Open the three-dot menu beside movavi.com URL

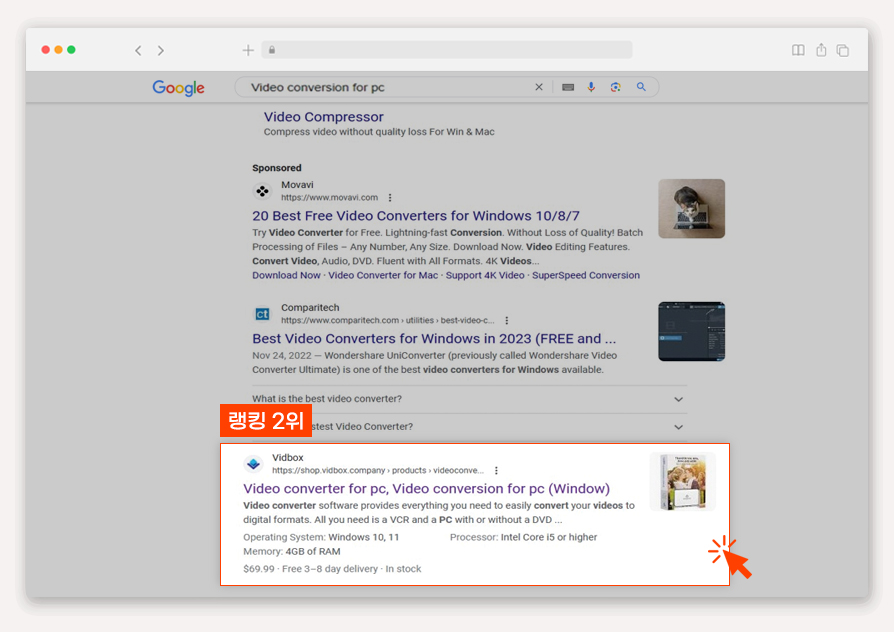[x=390, y=197]
